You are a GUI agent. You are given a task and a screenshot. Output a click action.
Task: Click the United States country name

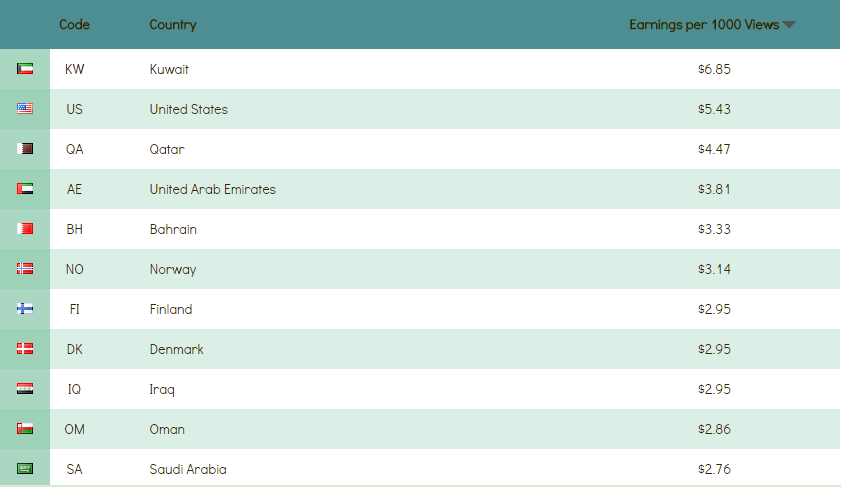(x=188, y=109)
